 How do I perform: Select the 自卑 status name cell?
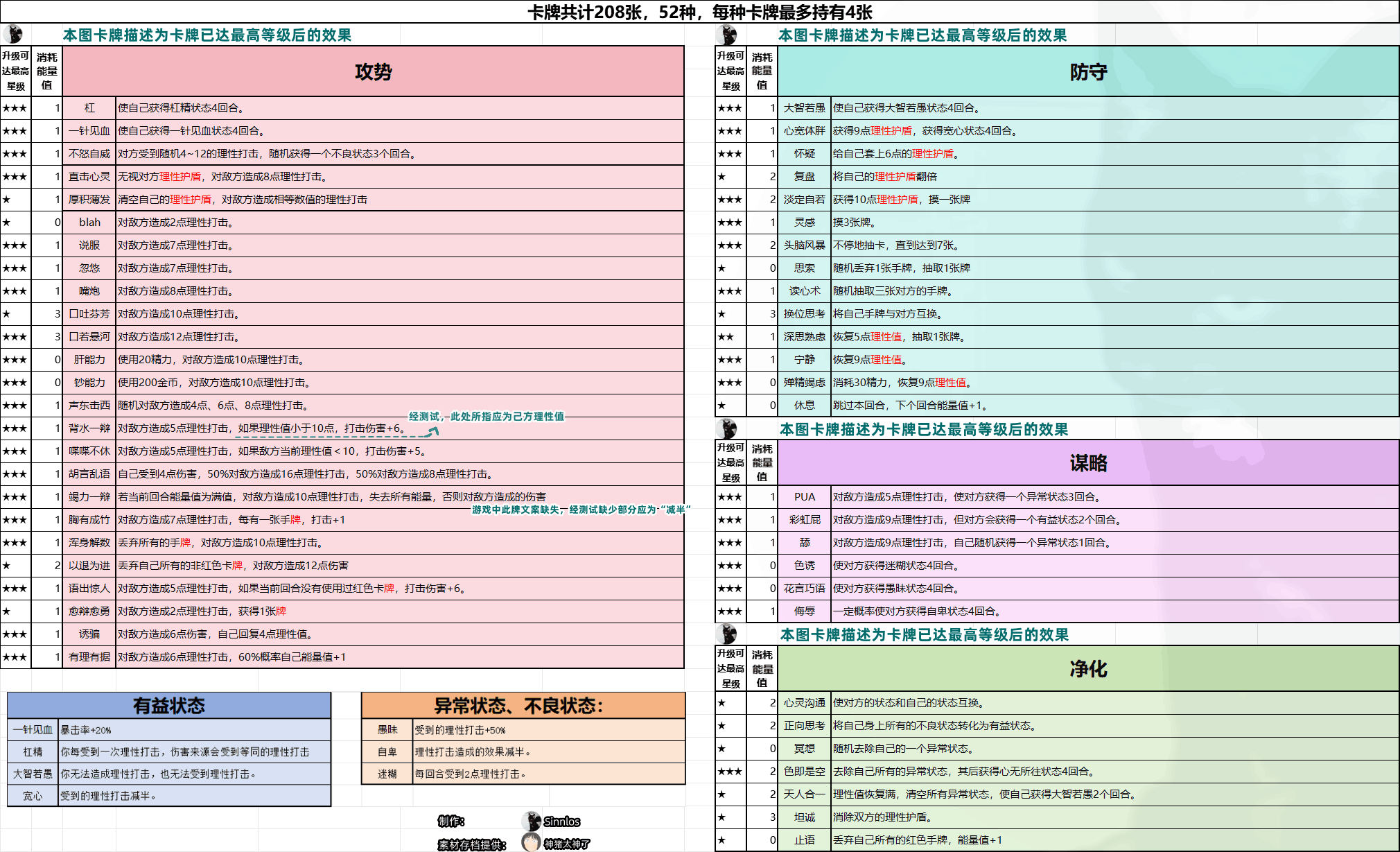(x=387, y=752)
